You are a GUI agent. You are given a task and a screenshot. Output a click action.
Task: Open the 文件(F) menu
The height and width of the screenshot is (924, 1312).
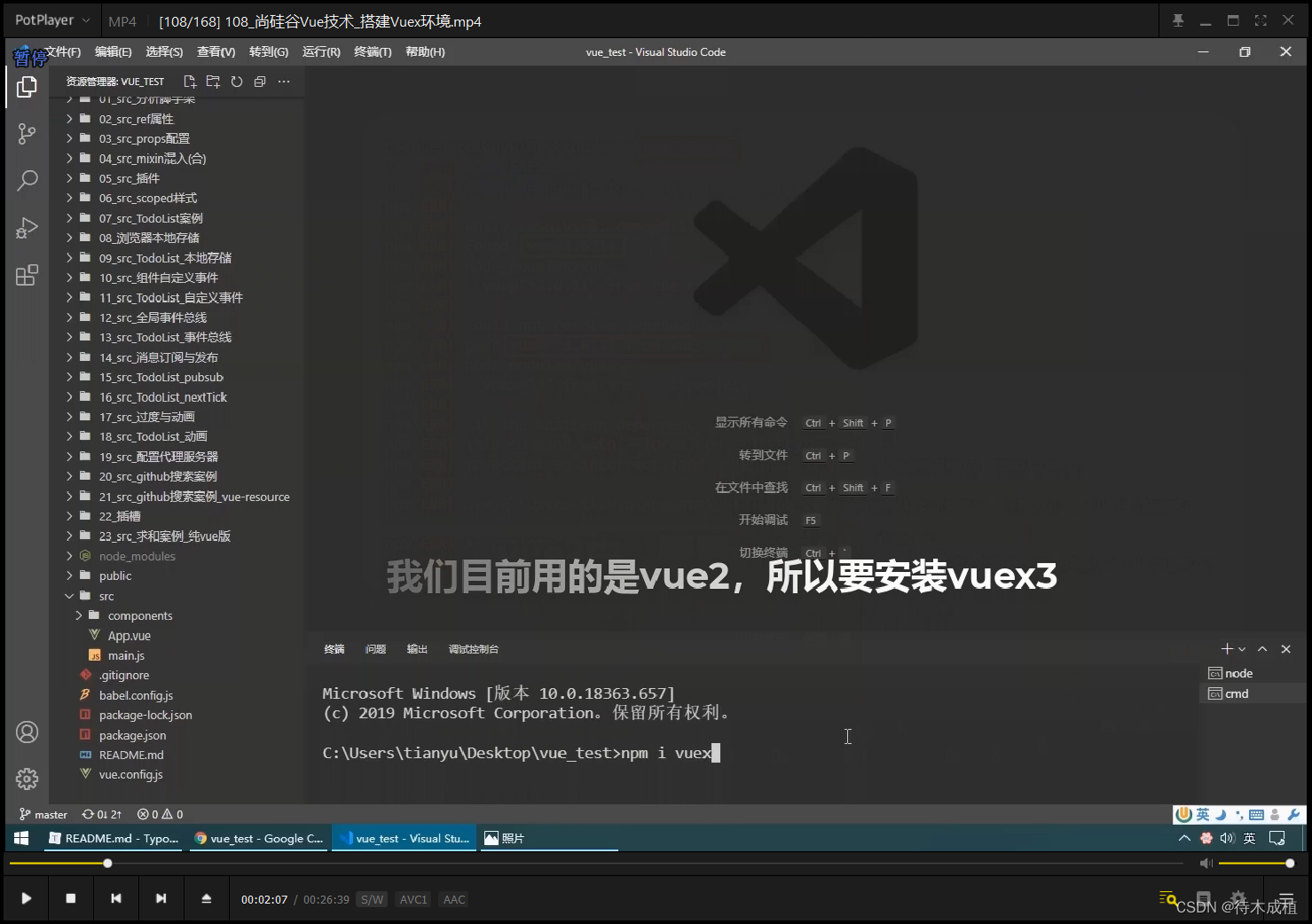tap(62, 52)
